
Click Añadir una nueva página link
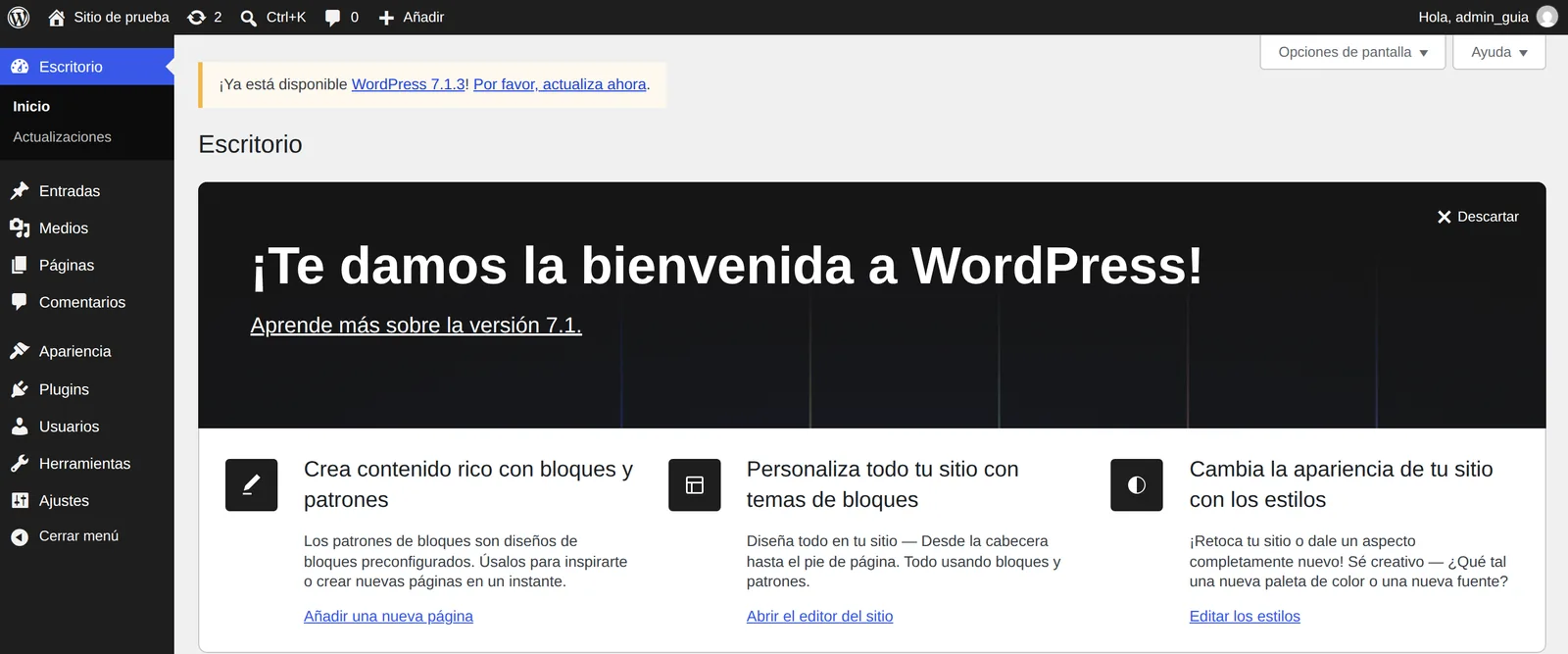[x=388, y=616]
